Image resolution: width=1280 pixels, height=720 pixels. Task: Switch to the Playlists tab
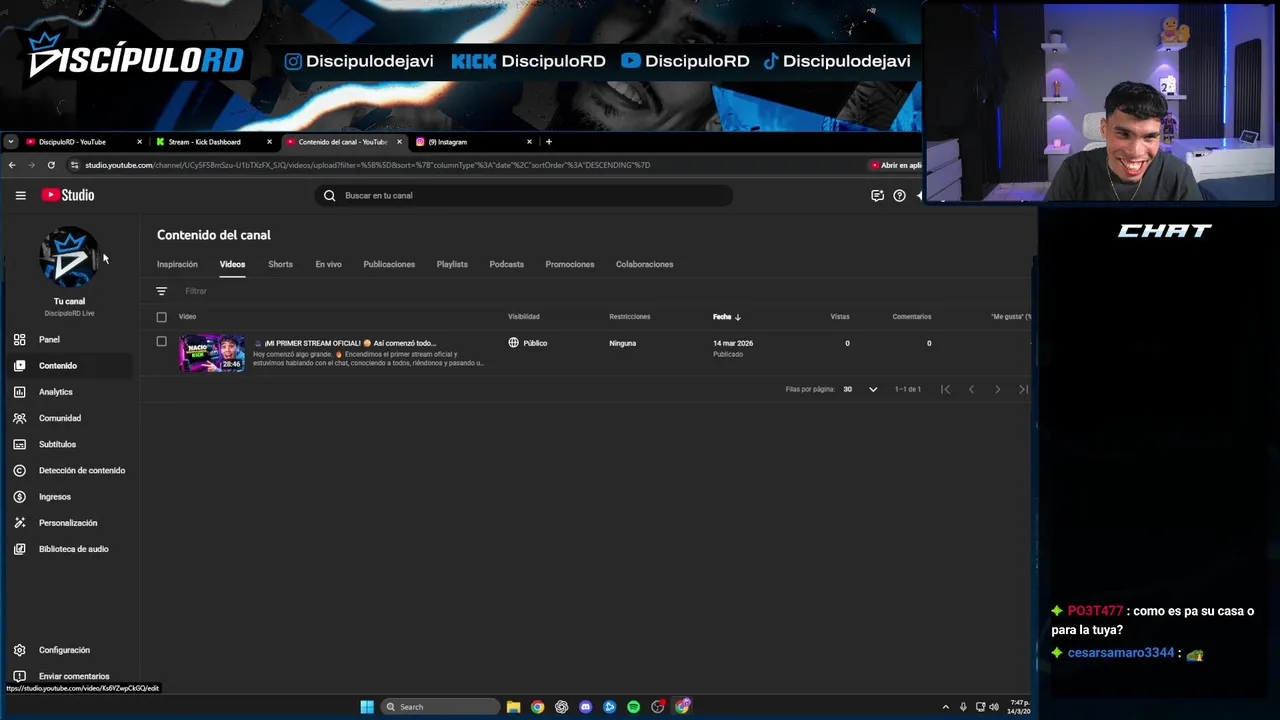tap(452, 264)
